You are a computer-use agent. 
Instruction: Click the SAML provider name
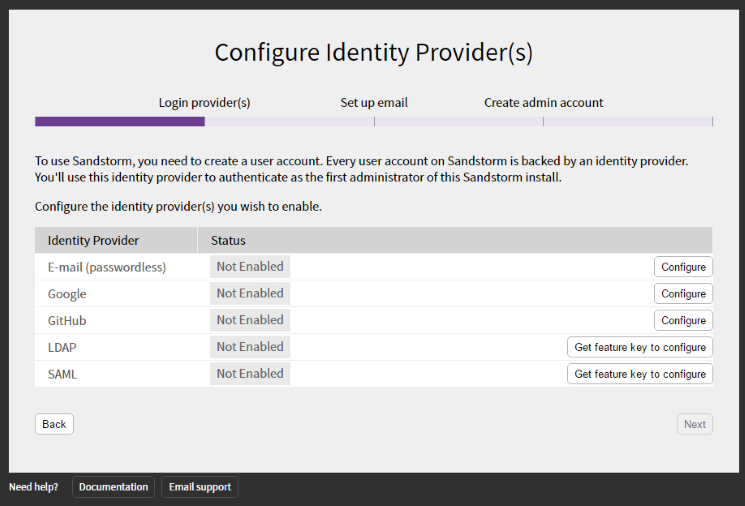[62, 374]
